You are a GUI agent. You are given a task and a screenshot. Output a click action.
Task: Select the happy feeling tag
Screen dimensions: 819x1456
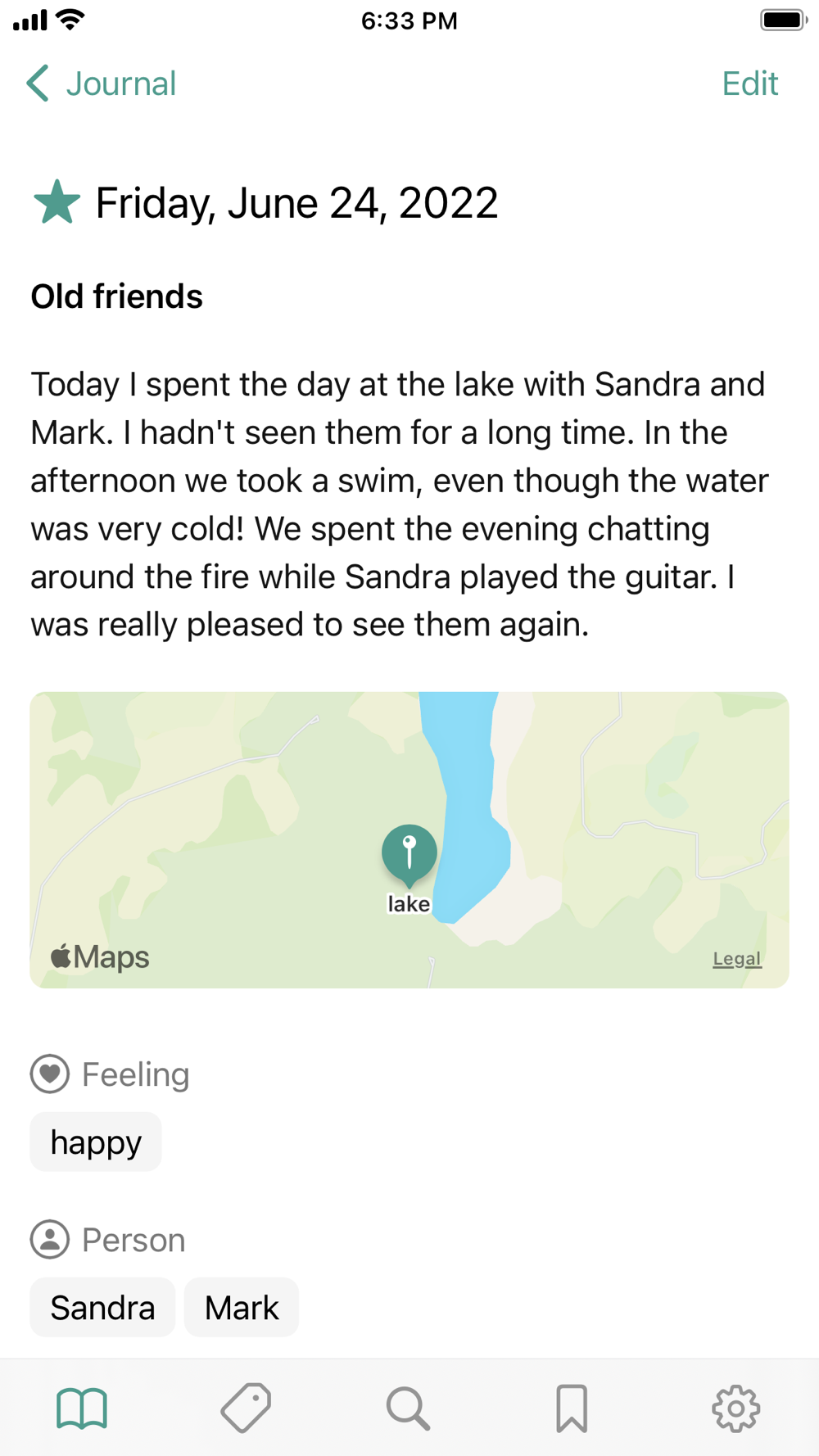(96, 1142)
